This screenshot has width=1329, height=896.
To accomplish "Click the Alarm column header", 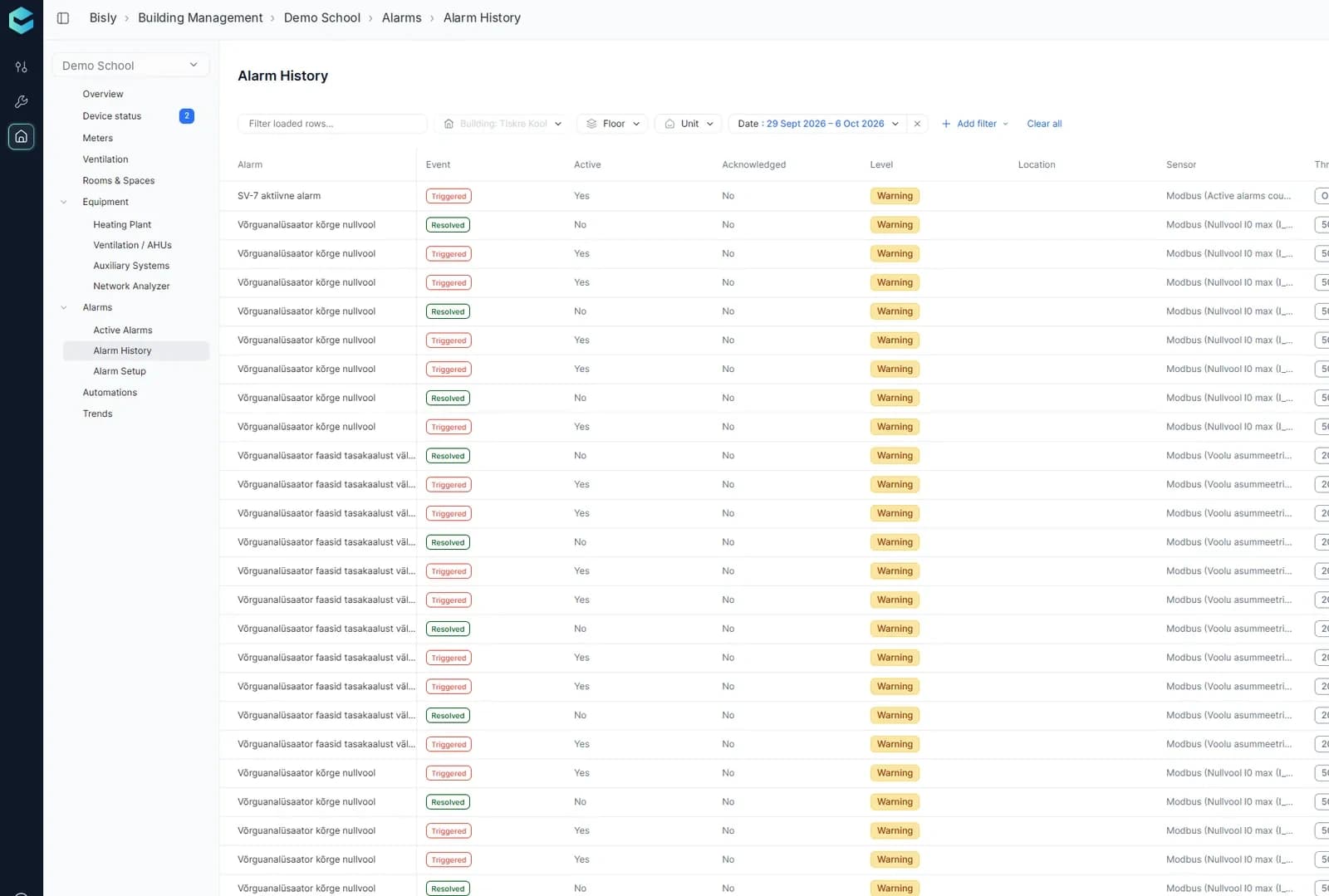I will (x=250, y=164).
